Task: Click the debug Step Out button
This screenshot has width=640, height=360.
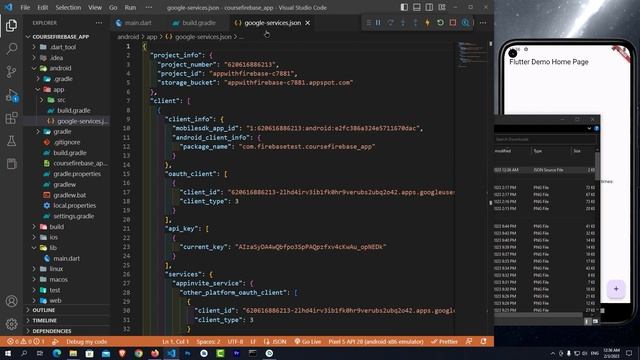Action: click(x=415, y=23)
